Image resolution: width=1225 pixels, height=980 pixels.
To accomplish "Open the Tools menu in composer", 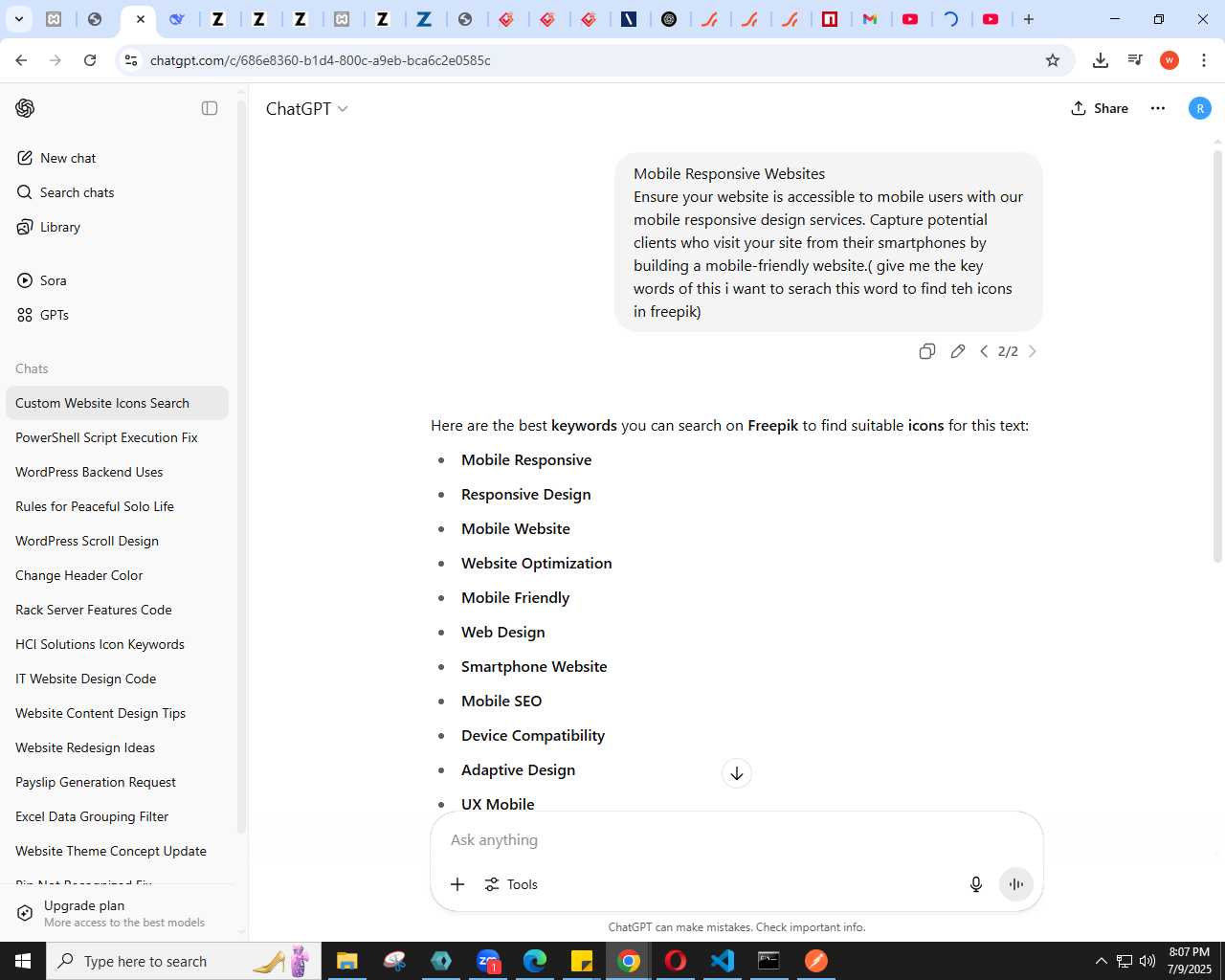I will tap(511, 884).
